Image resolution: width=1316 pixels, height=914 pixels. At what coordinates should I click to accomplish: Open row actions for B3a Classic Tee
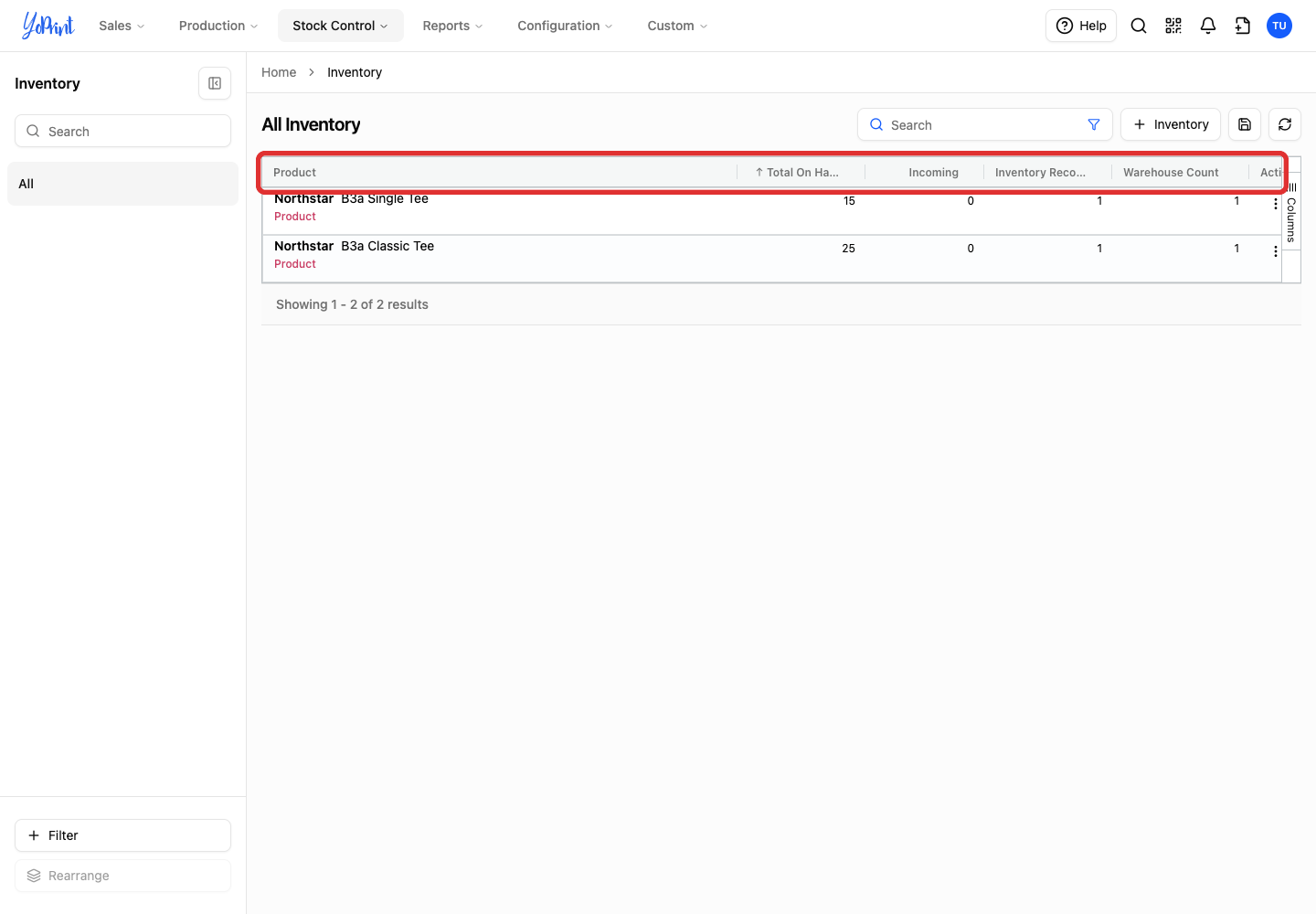(x=1276, y=251)
